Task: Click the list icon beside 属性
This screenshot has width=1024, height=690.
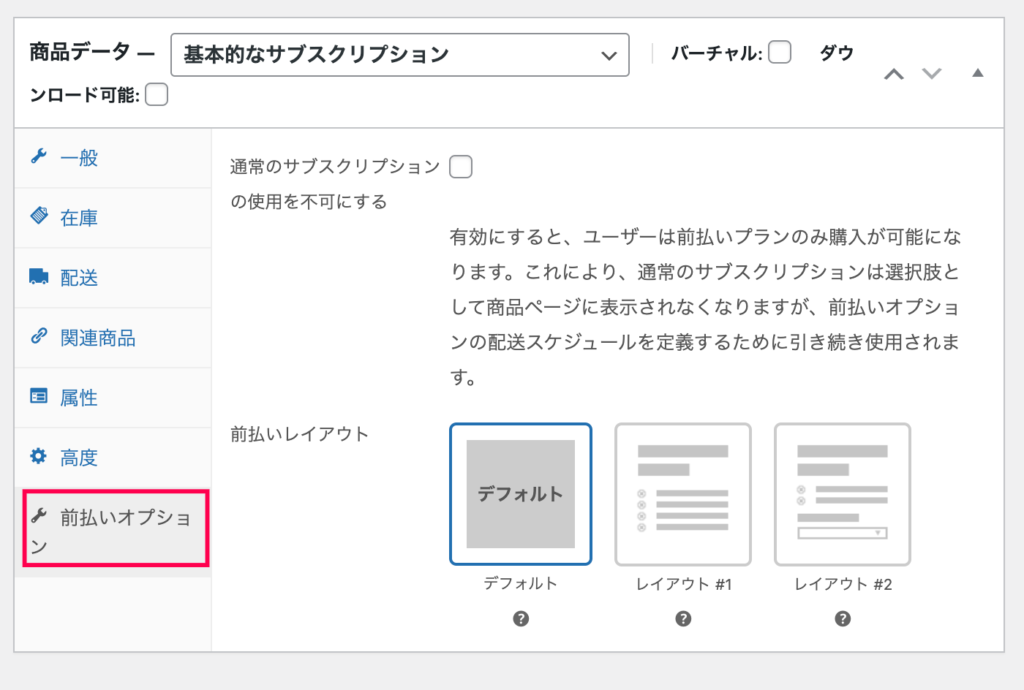Action: point(39,396)
